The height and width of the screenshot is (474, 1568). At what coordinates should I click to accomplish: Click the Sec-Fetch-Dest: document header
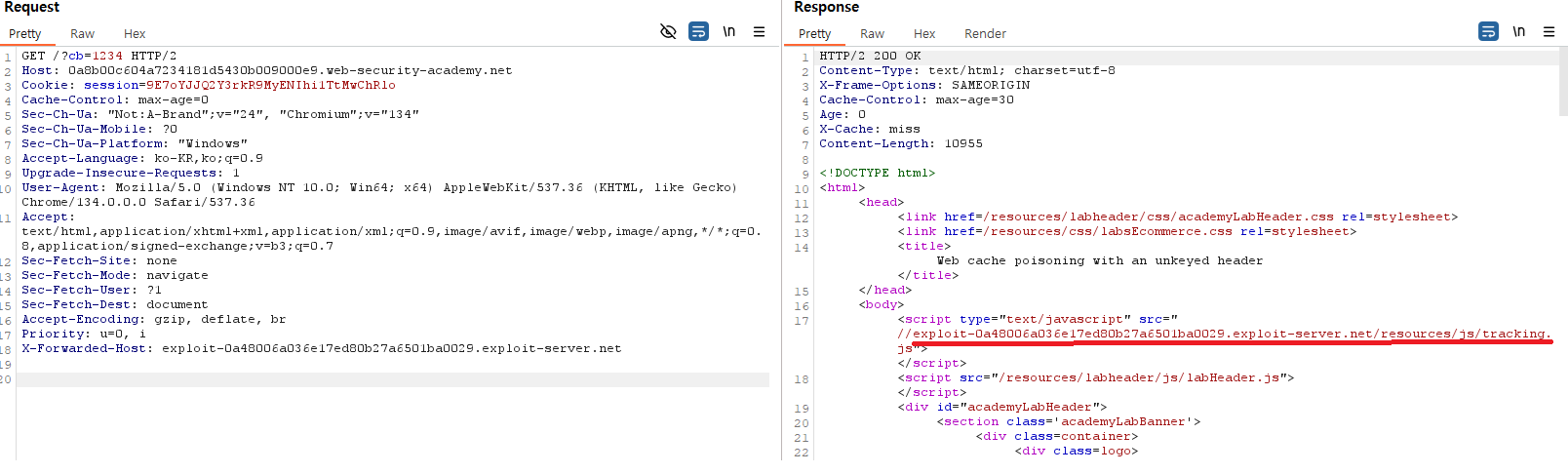115,305
